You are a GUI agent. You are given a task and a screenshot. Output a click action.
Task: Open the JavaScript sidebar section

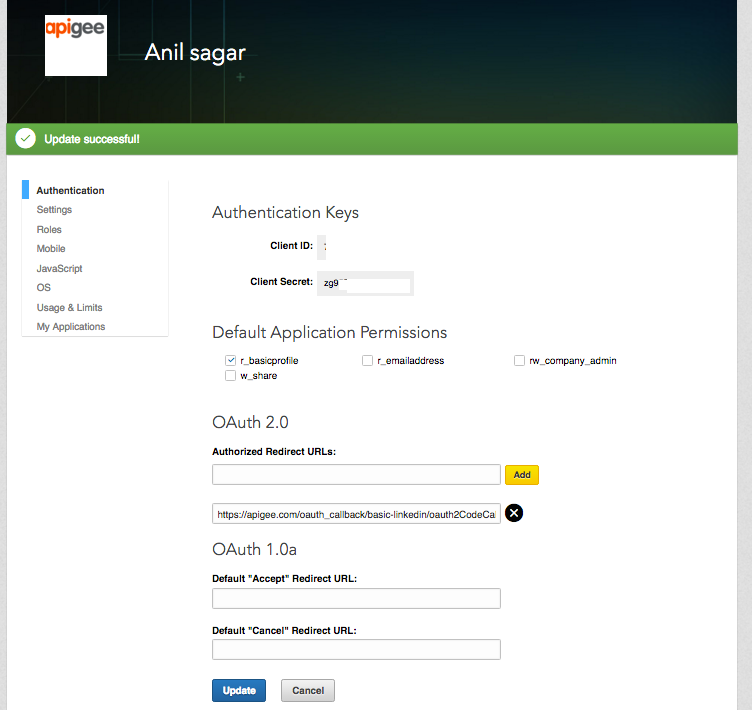(59, 268)
